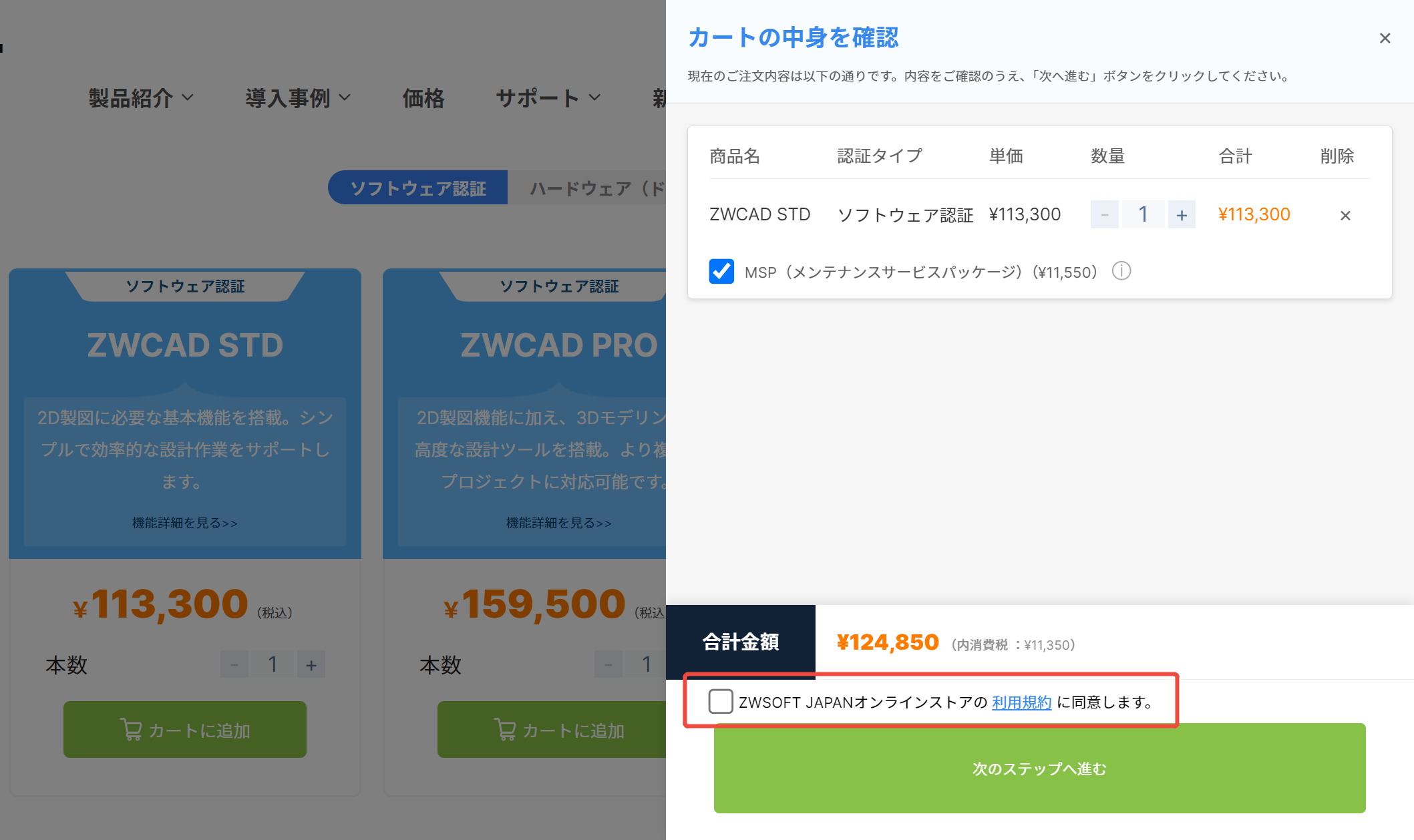Viewport: 1414px width, 840px height.
Task: Expand the サポート menu
Action: point(548,98)
